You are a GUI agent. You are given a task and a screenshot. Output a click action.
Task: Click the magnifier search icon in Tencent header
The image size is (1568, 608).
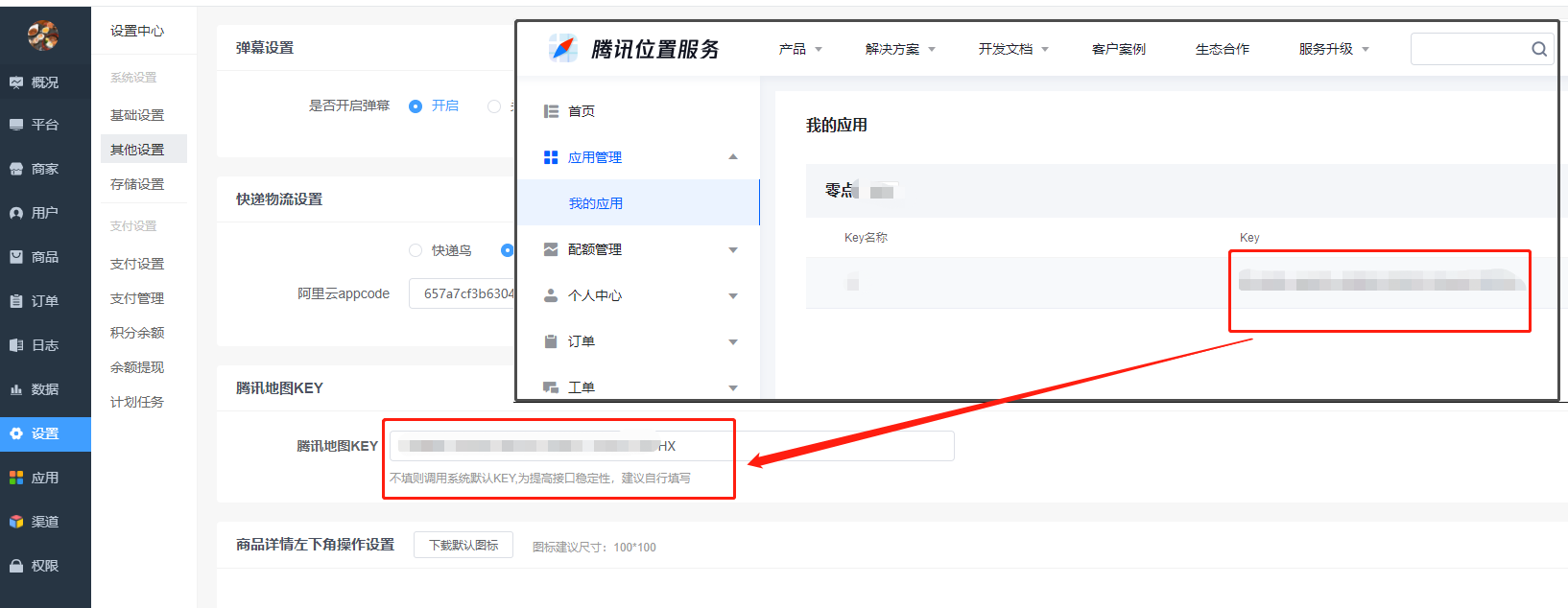(1539, 49)
